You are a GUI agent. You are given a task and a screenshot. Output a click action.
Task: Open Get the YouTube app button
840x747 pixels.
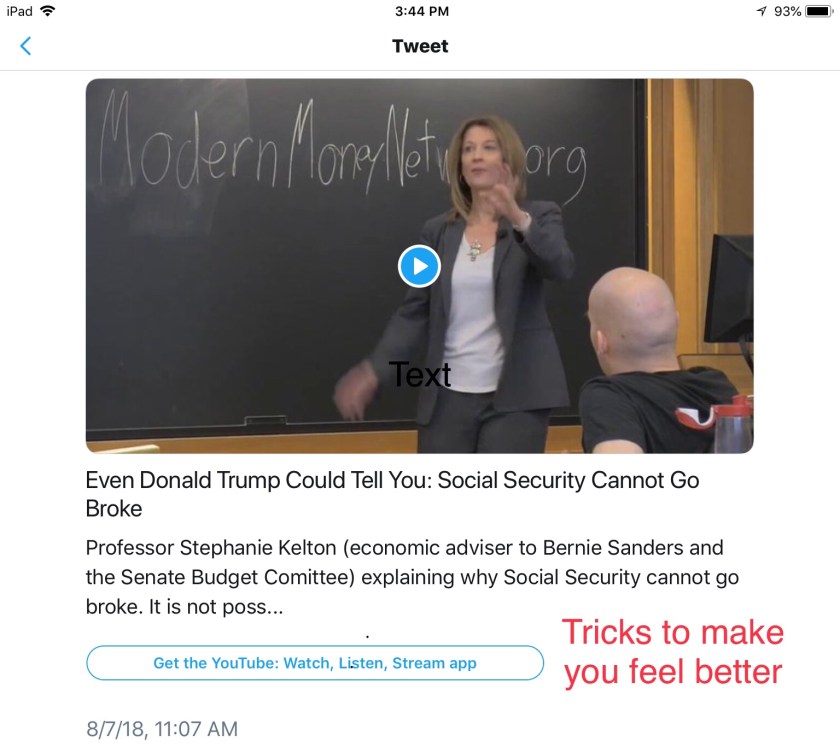[315, 663]
